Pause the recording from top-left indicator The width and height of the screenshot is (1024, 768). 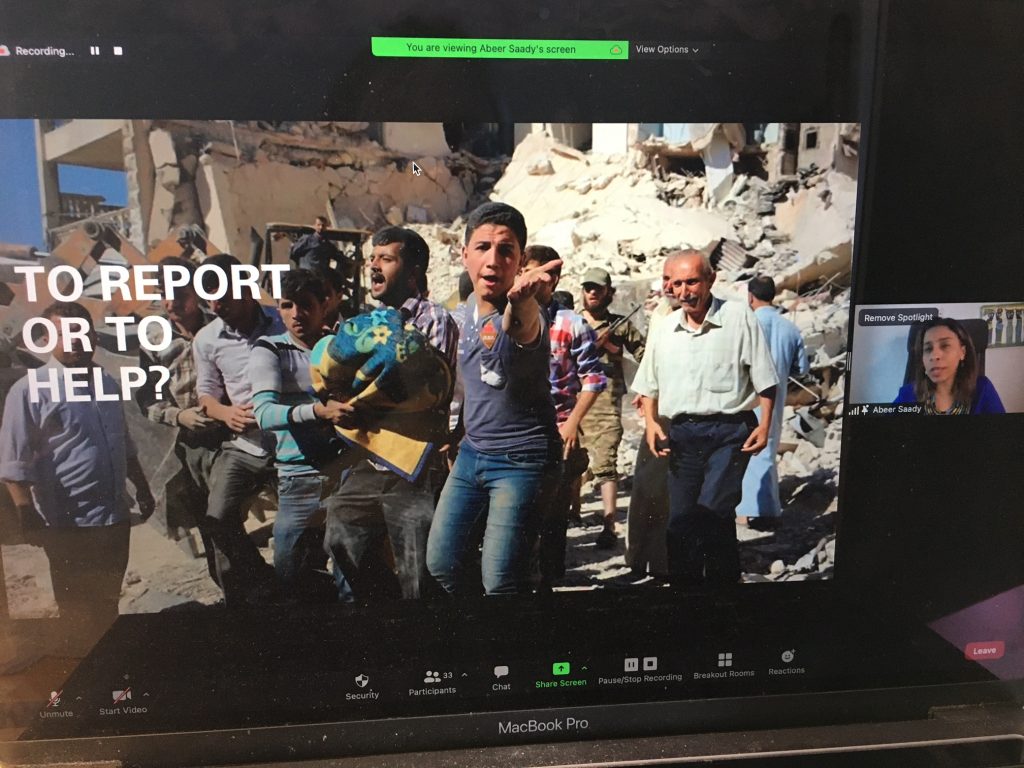(95, 50)
